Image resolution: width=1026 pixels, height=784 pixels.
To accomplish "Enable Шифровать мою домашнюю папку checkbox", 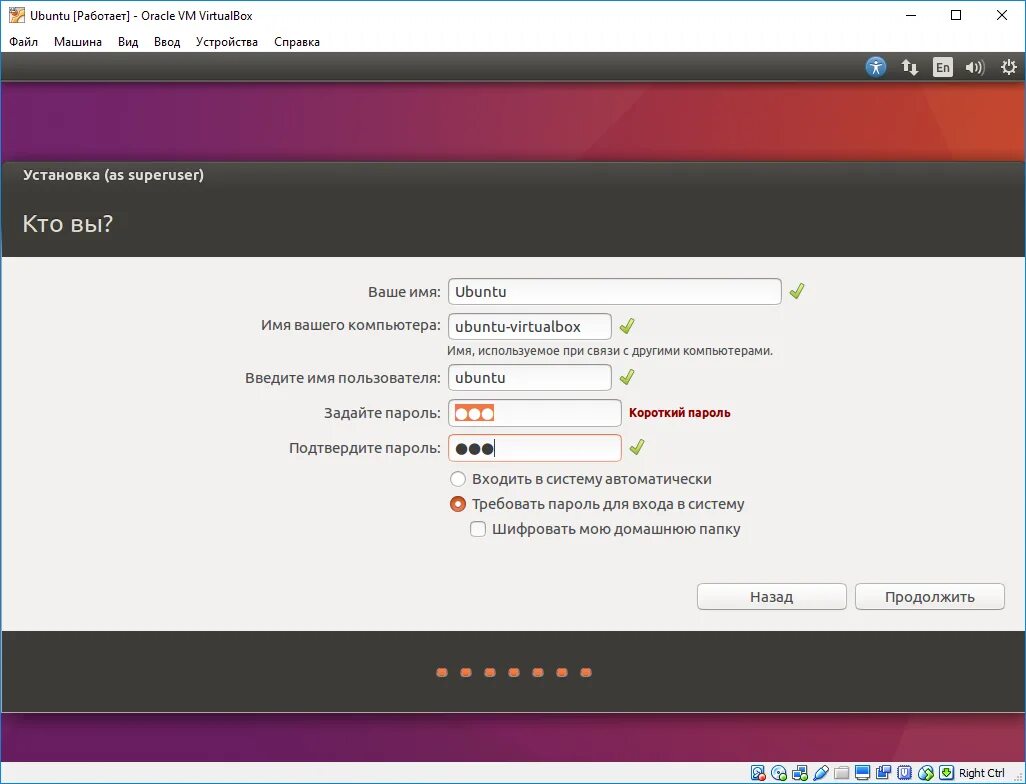I will 478,529.
